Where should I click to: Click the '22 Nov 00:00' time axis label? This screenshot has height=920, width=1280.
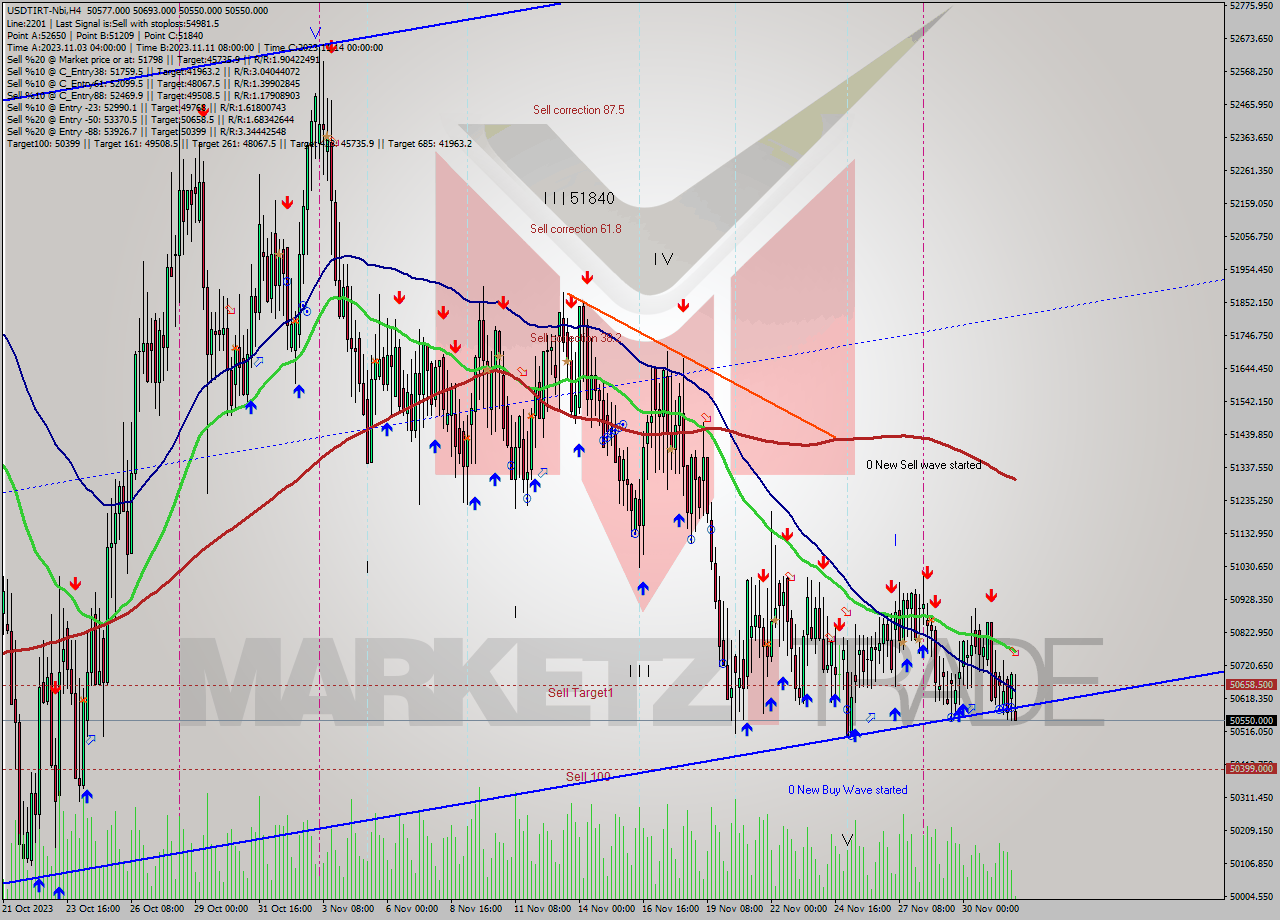pyautogui.click(x=798, y=909)
